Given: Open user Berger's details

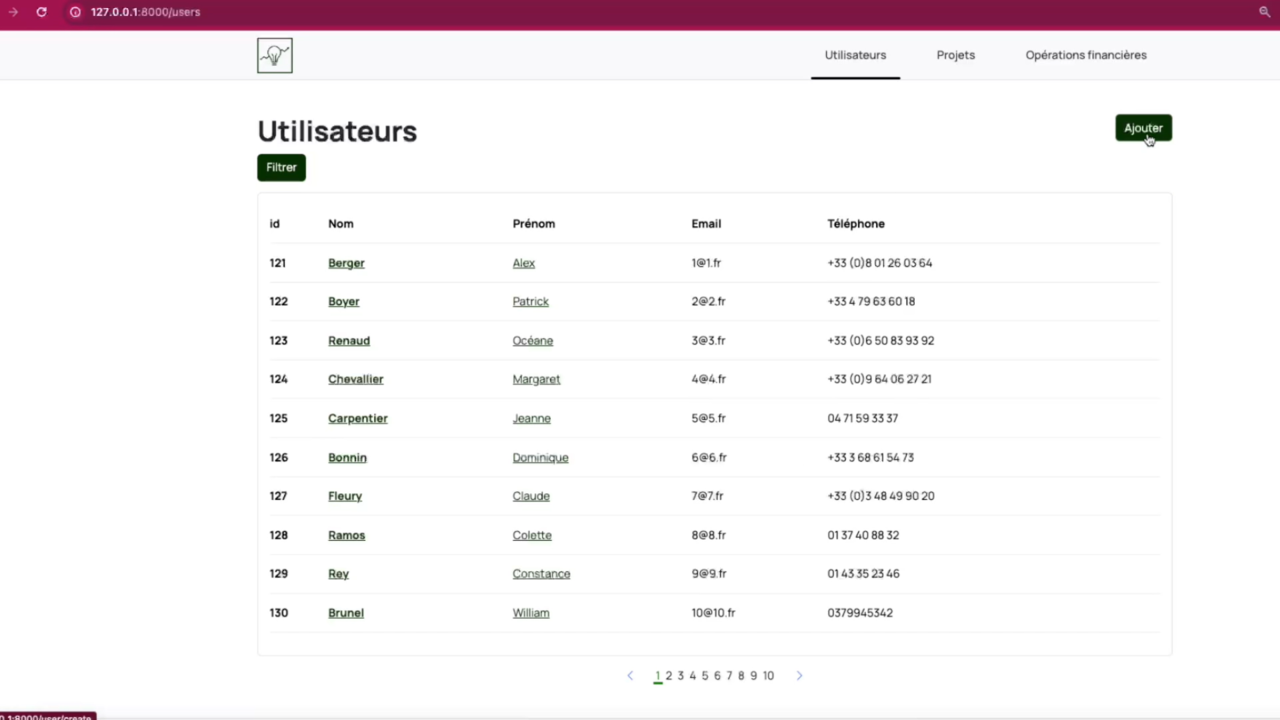Looking at the screenshot, I should tap(346, 262).
